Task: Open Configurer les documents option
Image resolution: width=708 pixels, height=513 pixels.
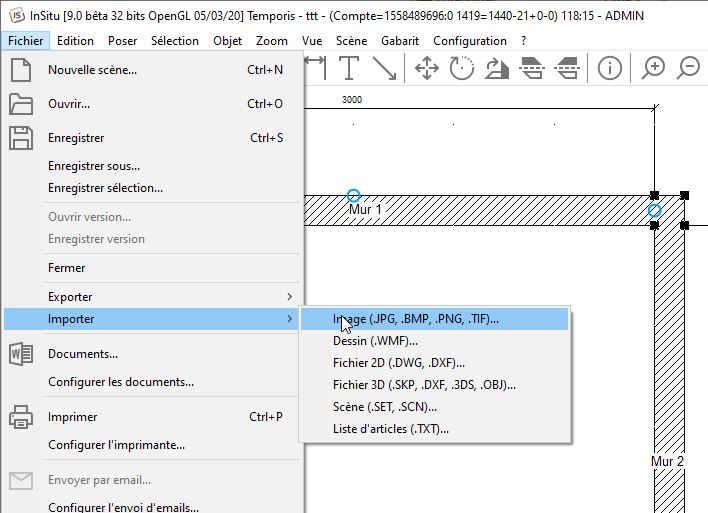Action: click(121, 382)
